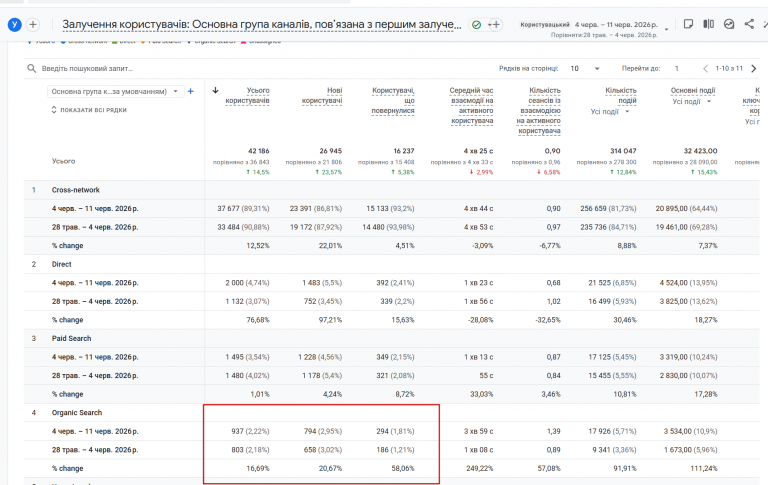Click the Перейти до page number field
The width and height of the screenshot is (768, 485).
(x=677, y=69)
